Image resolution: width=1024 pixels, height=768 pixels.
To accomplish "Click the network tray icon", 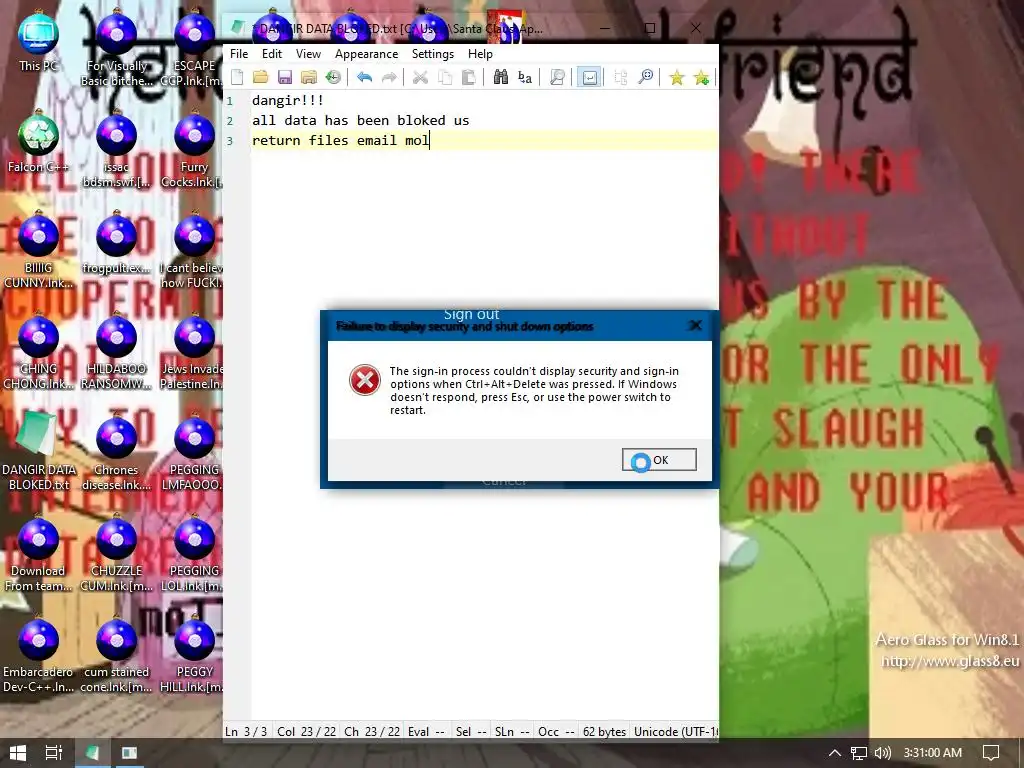I will click(x=859, y=753).
